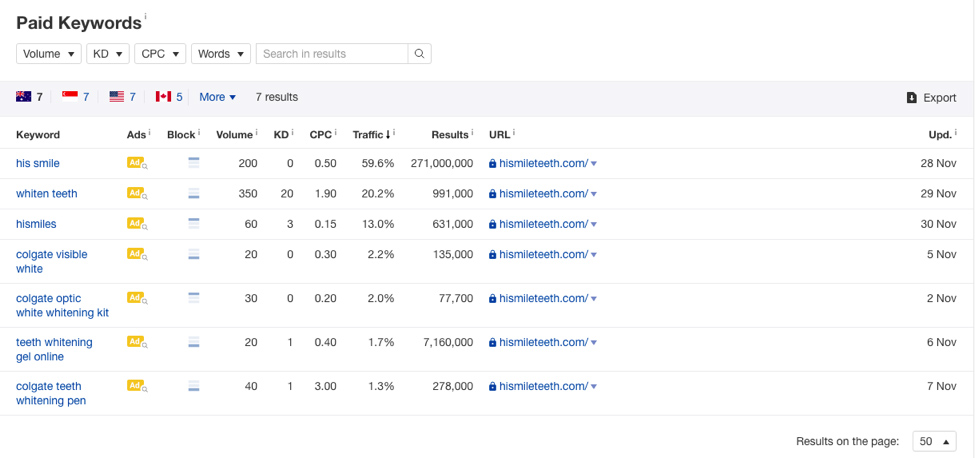Click the Ad icon for 'his smile'
Image resolution: width=975 pixels, height=458 pixels.
coord(137,163)
